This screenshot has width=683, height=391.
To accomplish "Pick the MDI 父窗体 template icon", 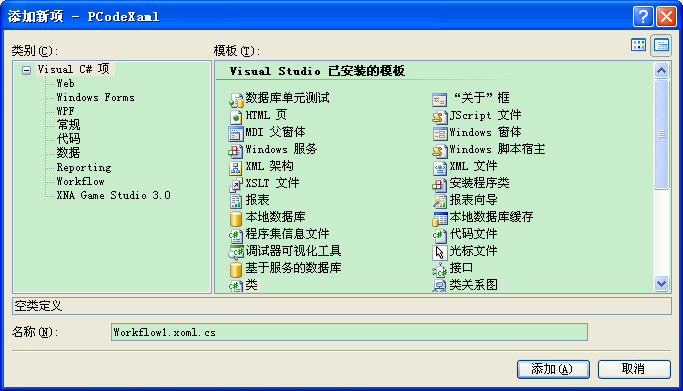I will [x=236, y=134].
